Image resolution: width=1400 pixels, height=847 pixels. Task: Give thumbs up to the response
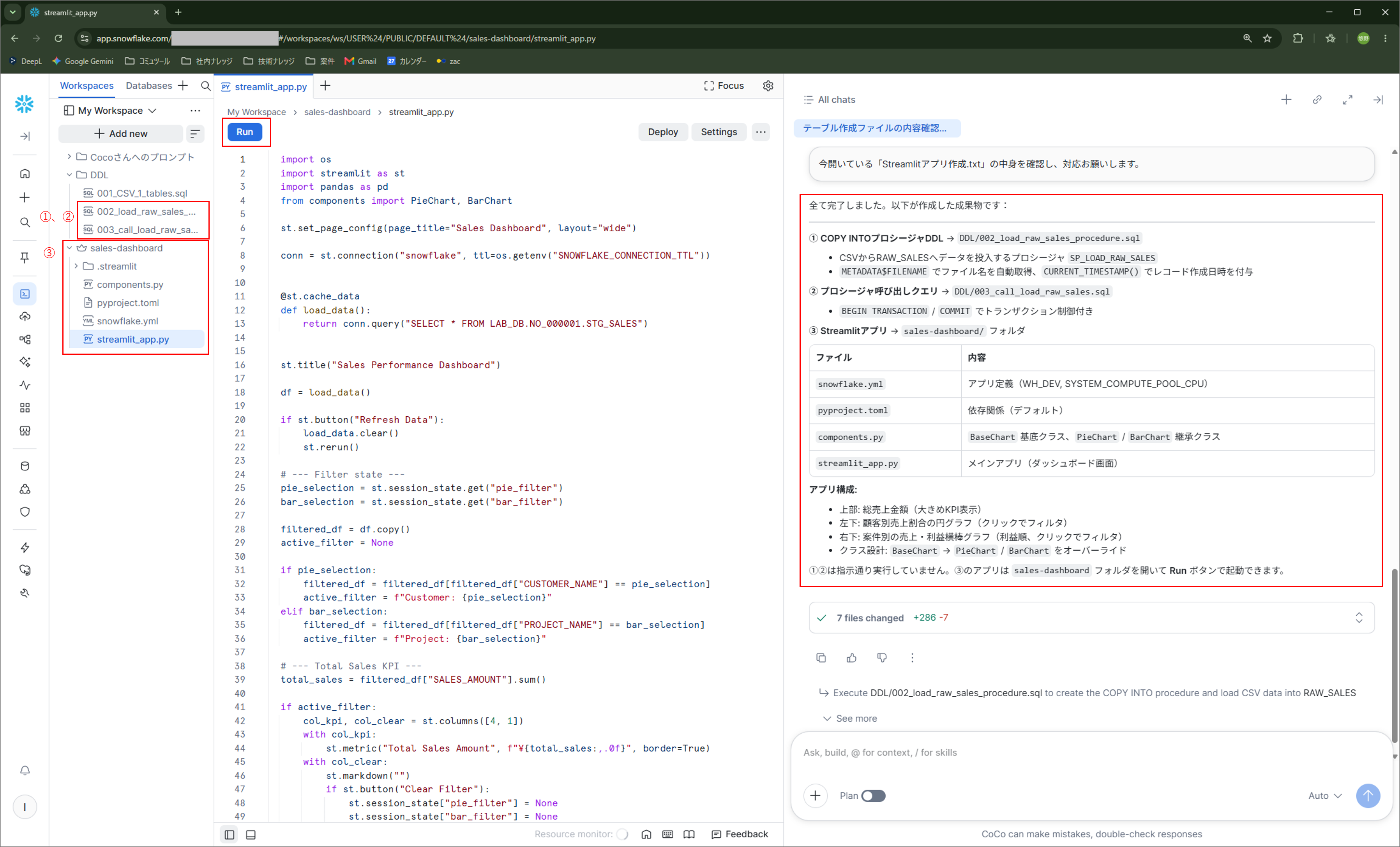[x=852, y=657]
